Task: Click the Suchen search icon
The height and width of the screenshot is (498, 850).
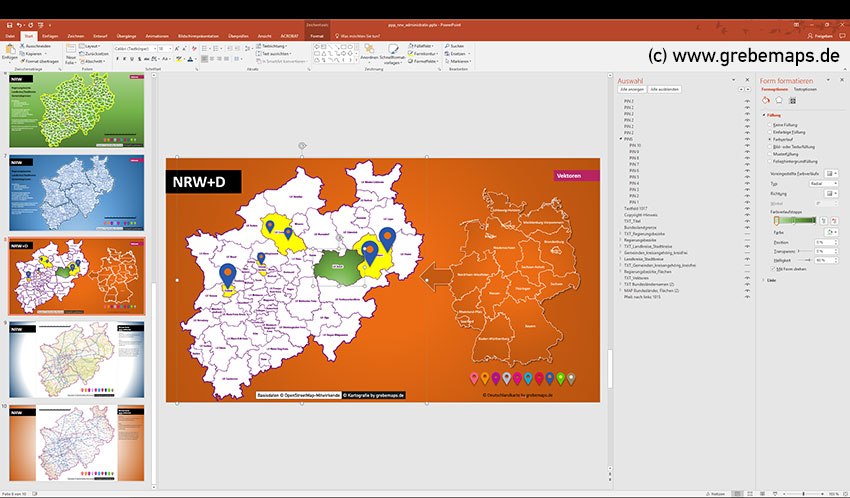Action: coord(445,46)
